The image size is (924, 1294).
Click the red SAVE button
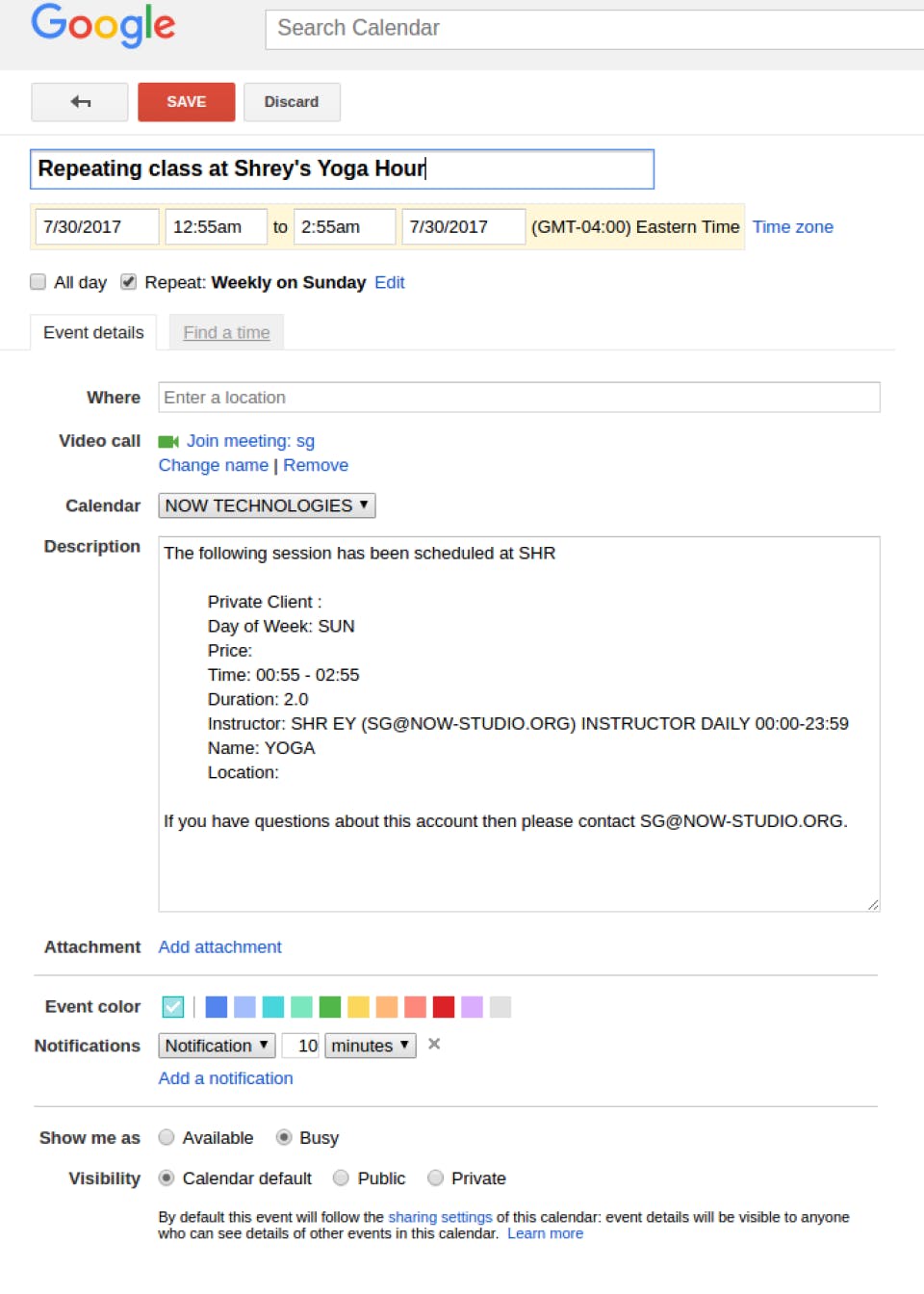[x=186, y=102]
